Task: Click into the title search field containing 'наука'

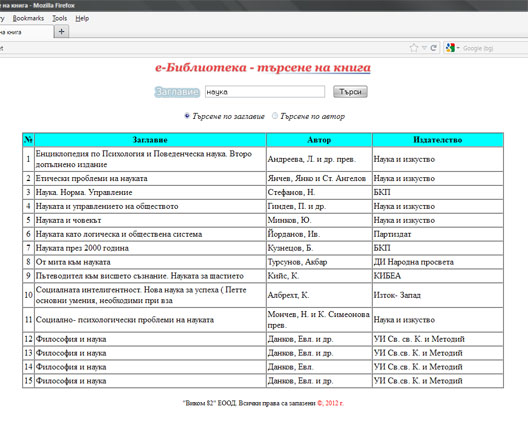Action: click(x=265, y=92)
